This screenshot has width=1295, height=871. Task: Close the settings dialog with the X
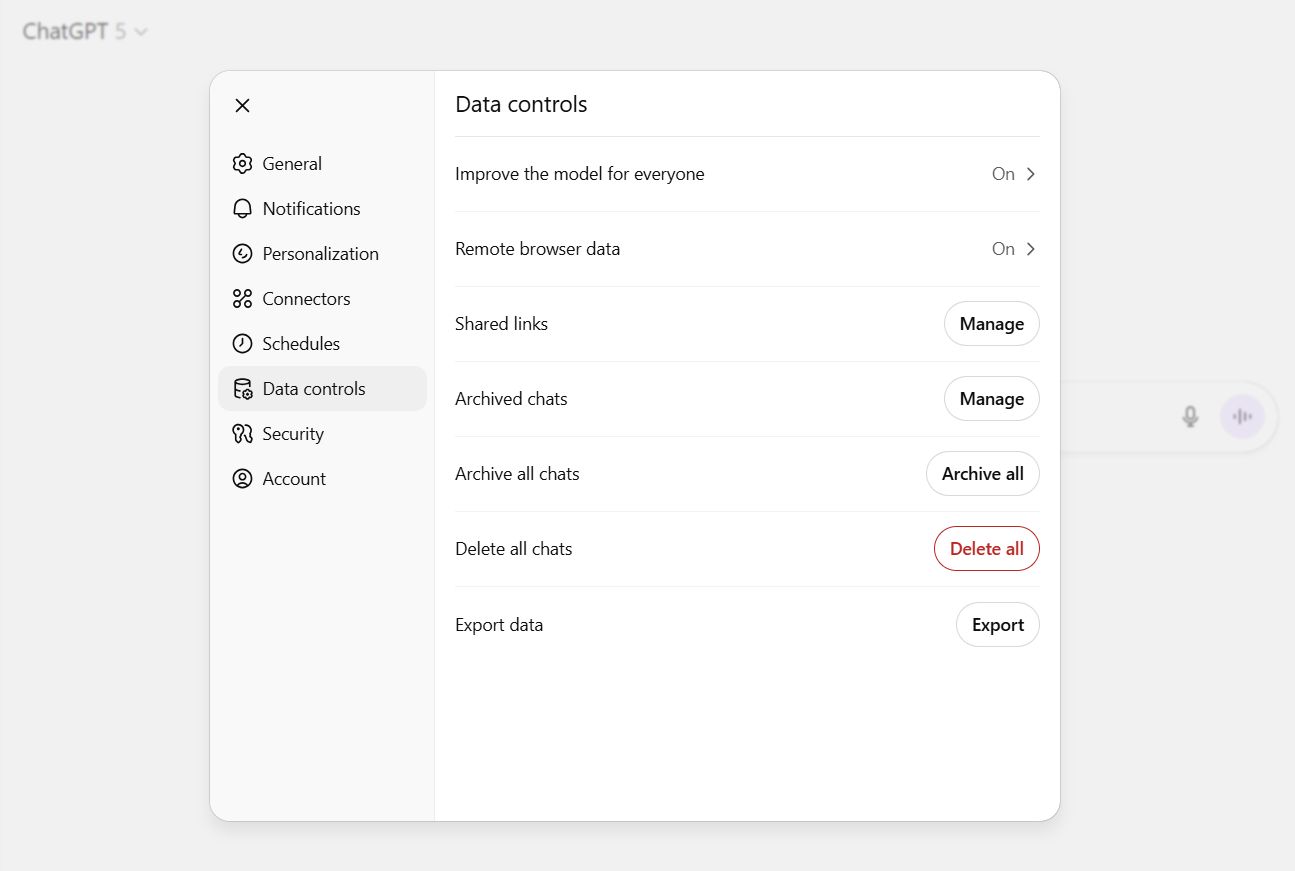point(242,106)
